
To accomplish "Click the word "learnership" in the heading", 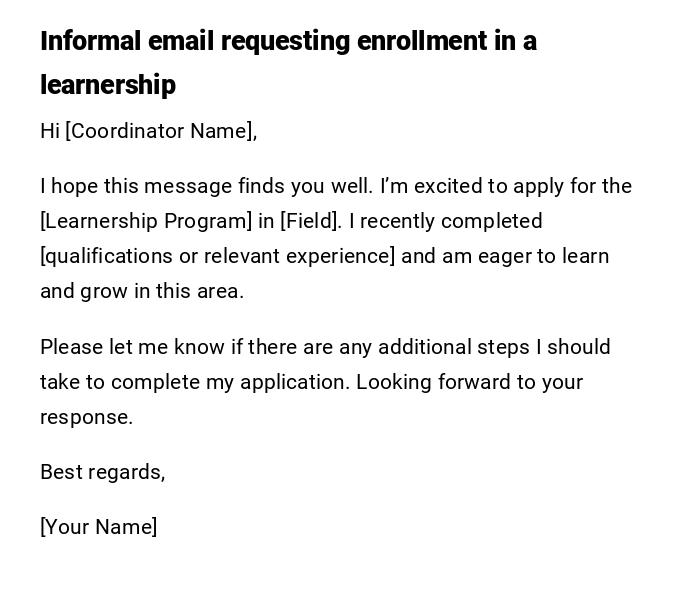I will (x=107, y=86).
